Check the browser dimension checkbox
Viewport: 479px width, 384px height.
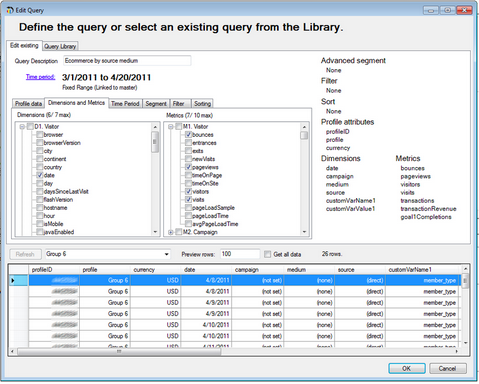pos(40,135)
